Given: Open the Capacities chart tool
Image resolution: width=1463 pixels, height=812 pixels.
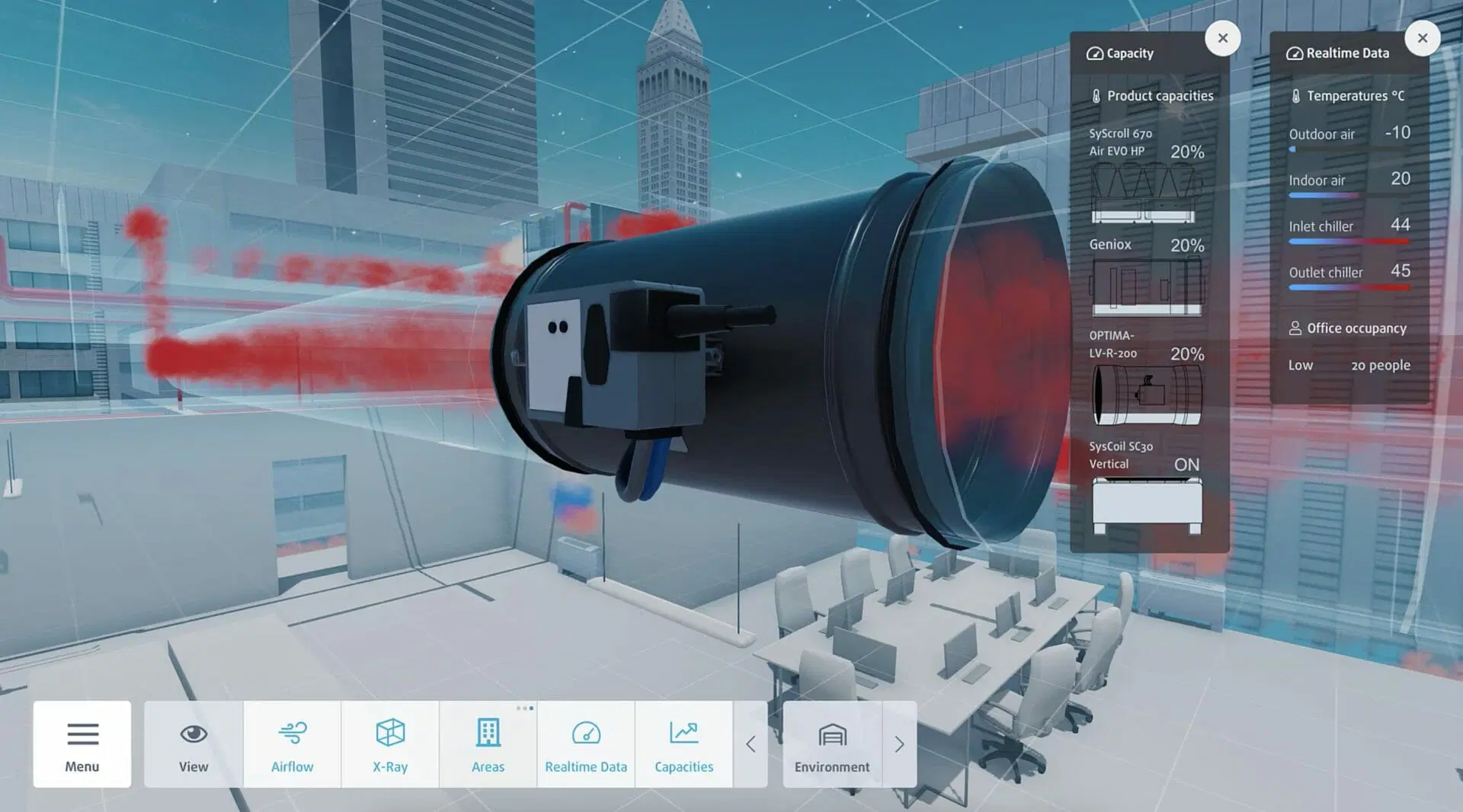Looking at the screenshot, I should pos(683,744).
